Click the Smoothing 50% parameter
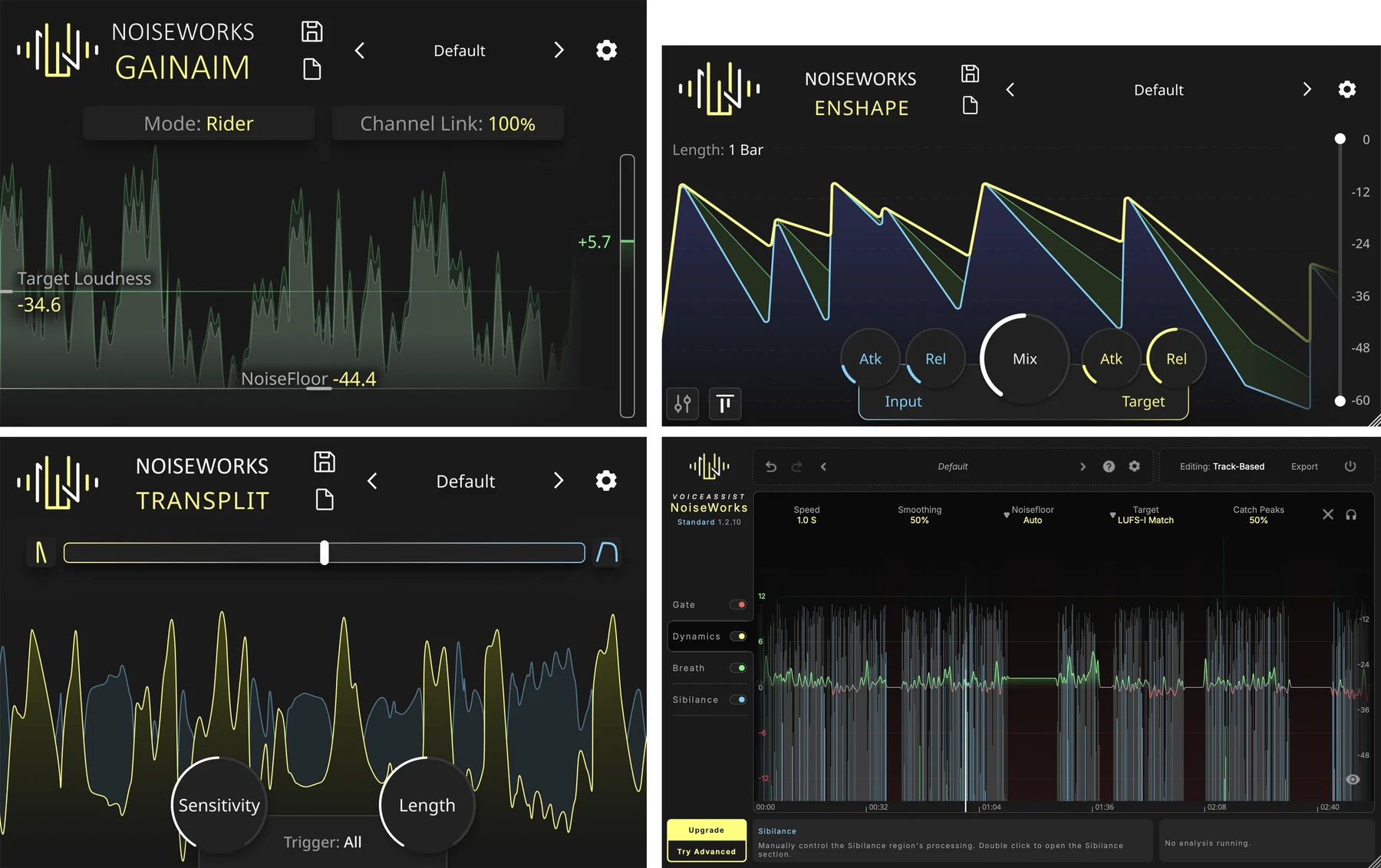 pos(919,515)
